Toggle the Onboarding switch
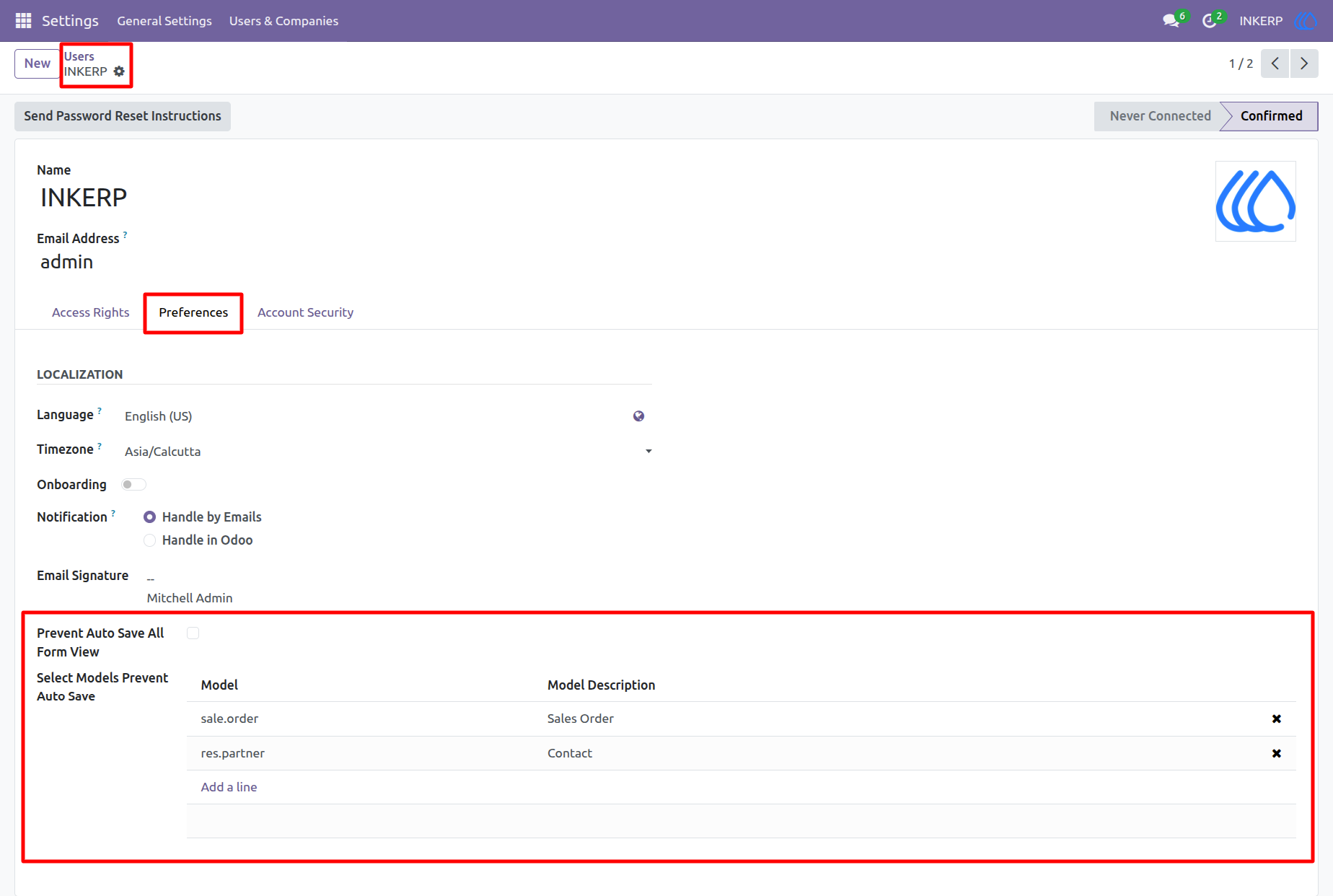This screenshot has width=1333, height=896. pos(133,484)
